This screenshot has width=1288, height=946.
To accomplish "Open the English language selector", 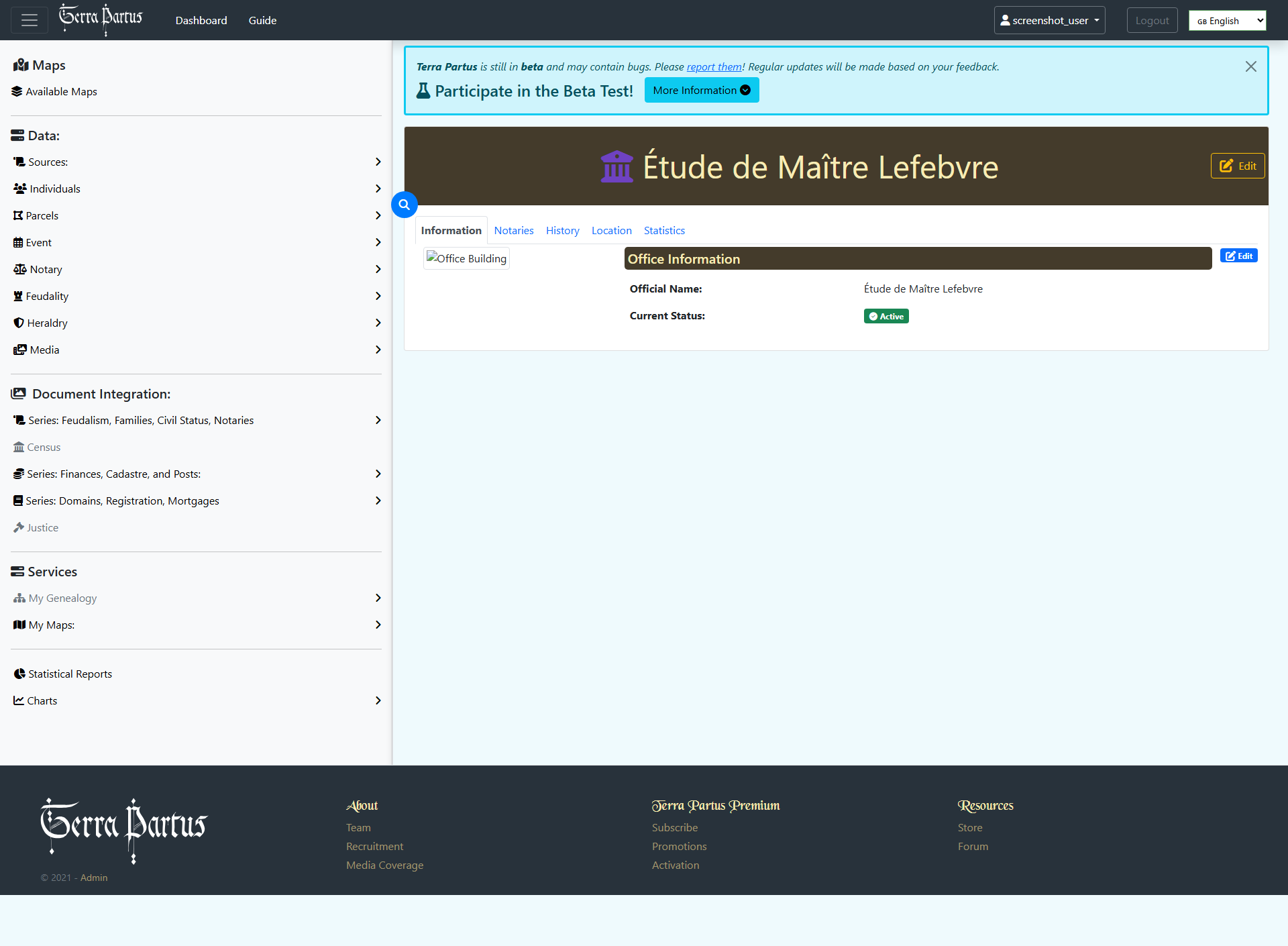I will click(x=1227, y=20).
